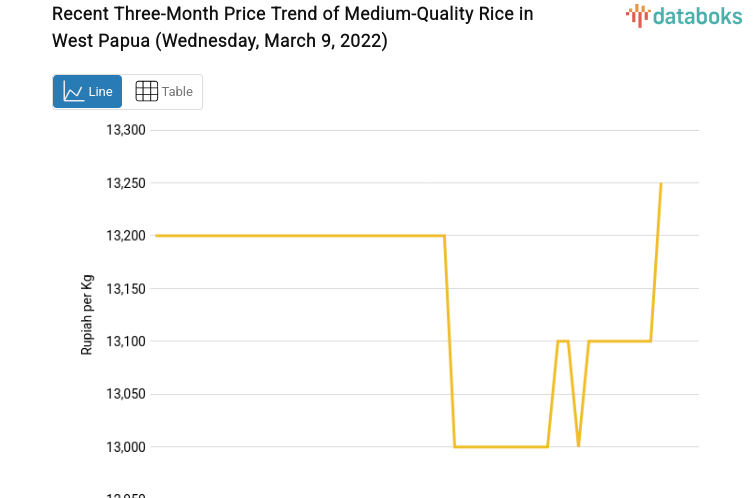Click the sharp narrow dip to 13,000
The width and height of the screenshot is (753, 498).
click(x=578, y=444)
